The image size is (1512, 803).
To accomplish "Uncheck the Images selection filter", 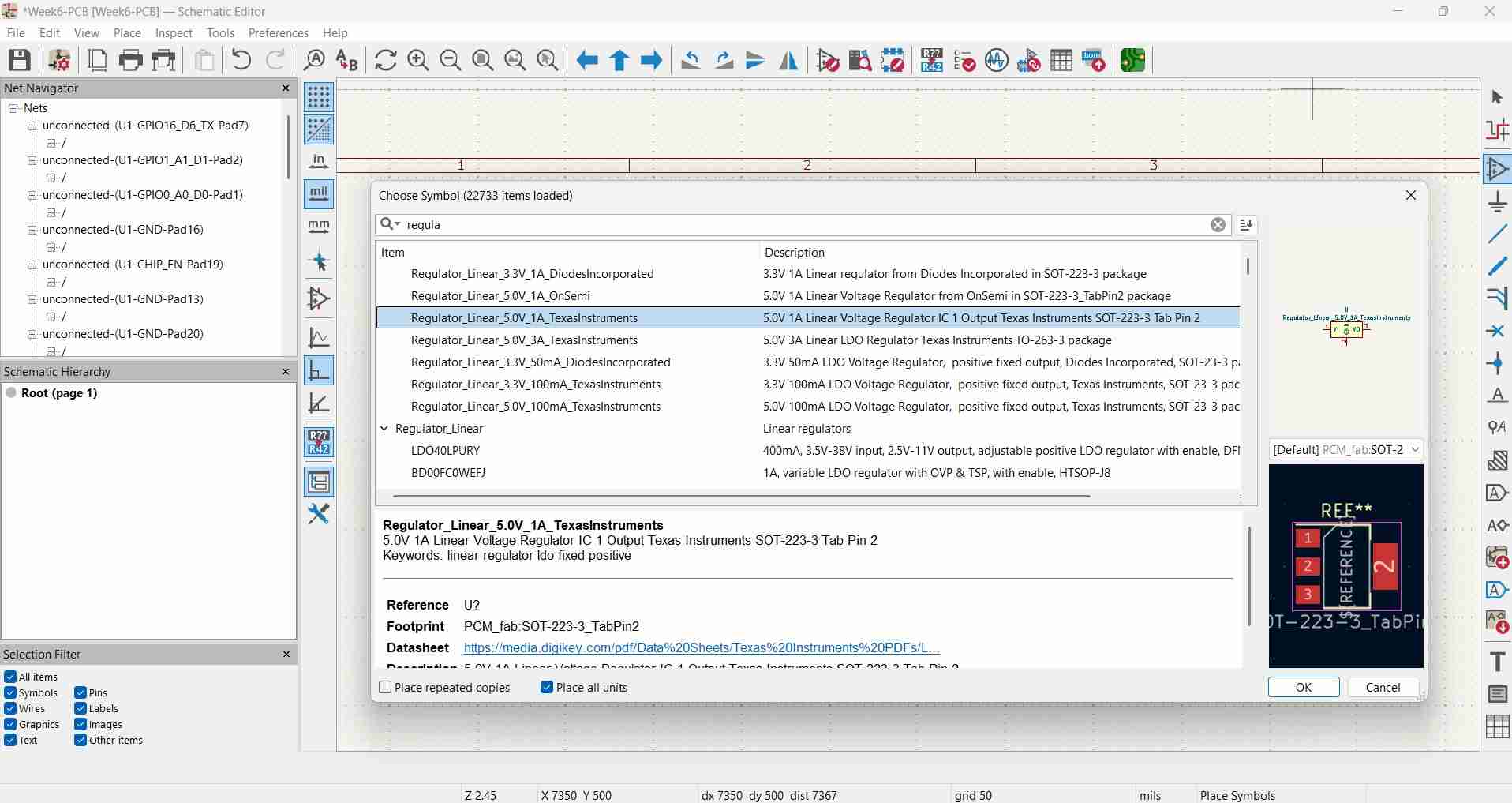I will 80,724.
